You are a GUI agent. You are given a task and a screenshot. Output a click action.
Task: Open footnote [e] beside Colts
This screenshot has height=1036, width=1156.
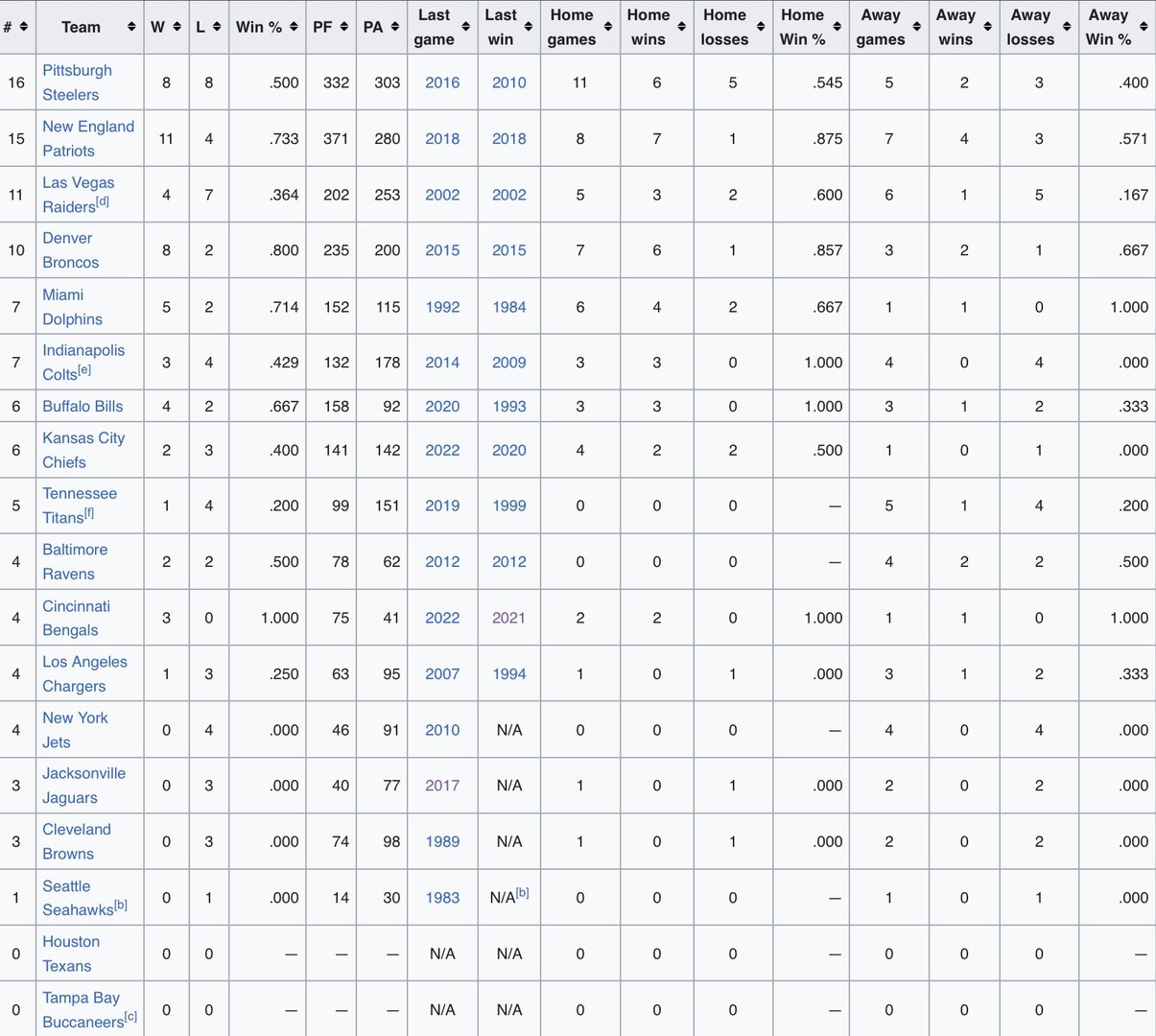coord(84,369)
